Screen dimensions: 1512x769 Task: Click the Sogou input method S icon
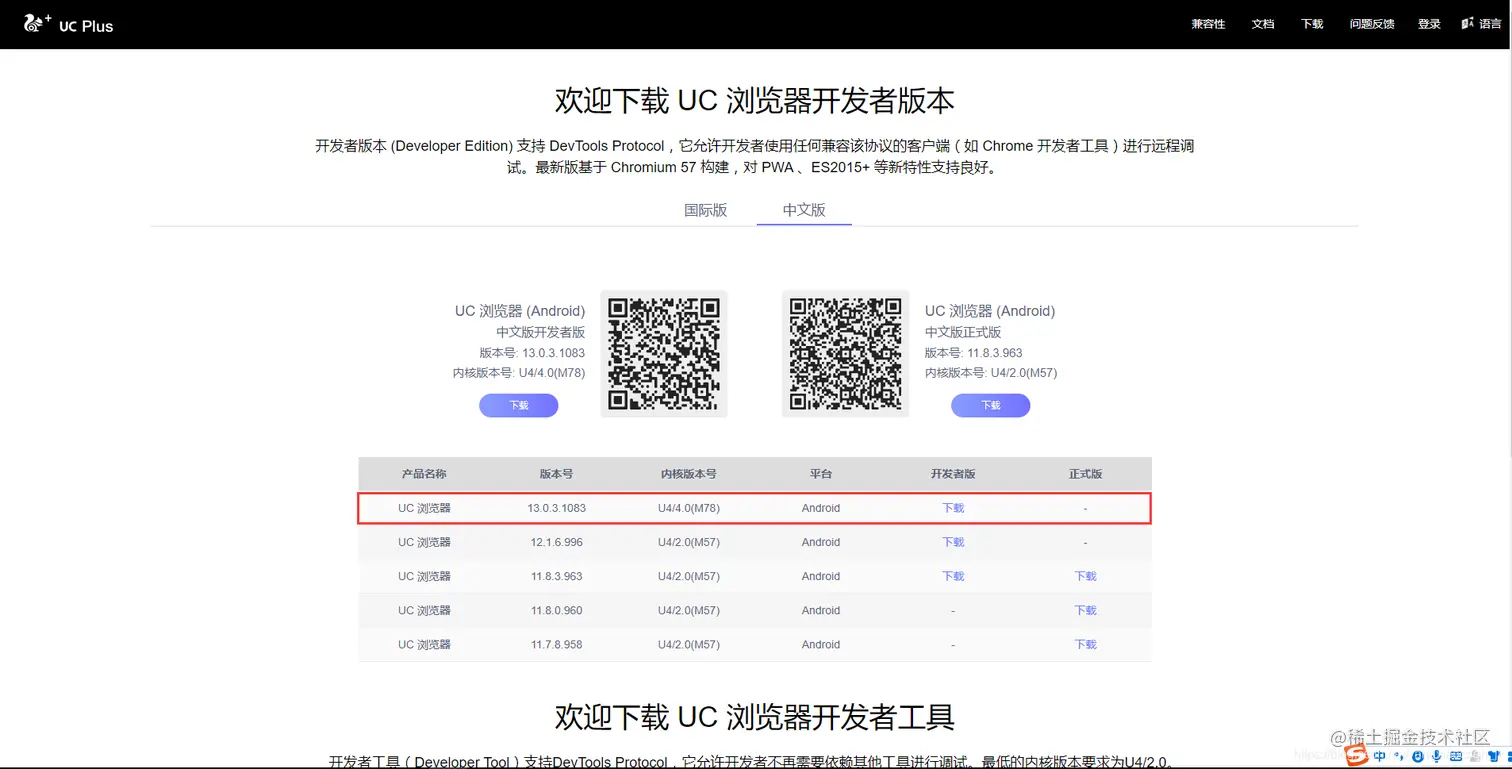coord(1355,755)
